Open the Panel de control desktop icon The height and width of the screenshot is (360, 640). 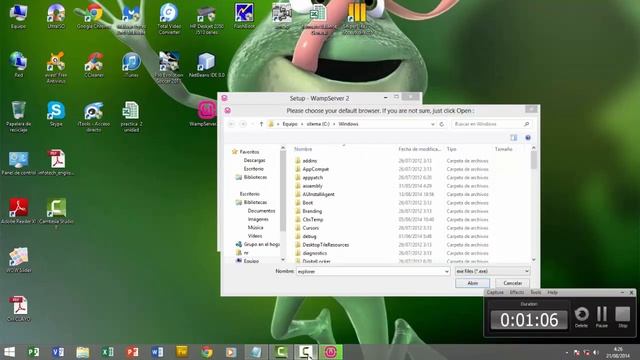point(18,163)
